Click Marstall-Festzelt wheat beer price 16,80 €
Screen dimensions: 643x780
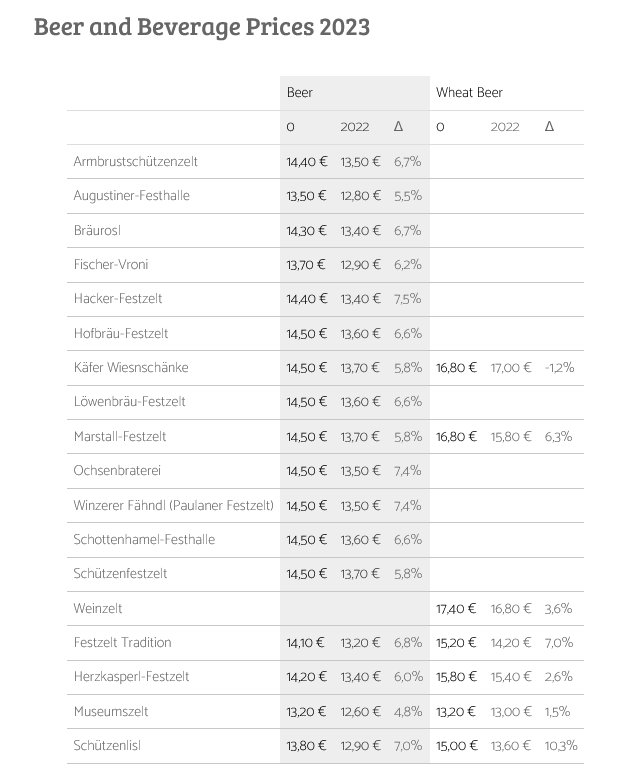pyautogui.click(x=457, y=437)
